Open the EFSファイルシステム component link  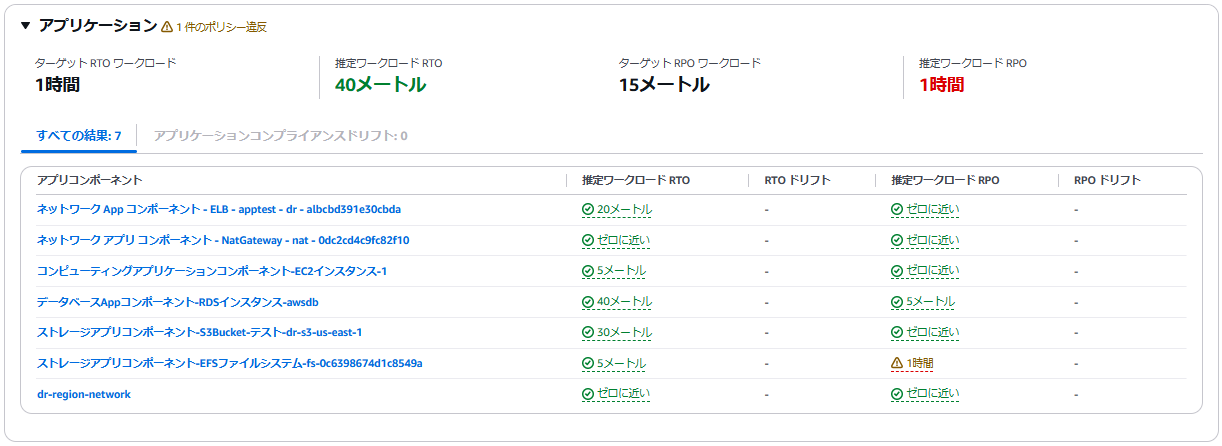pos(230,363)
